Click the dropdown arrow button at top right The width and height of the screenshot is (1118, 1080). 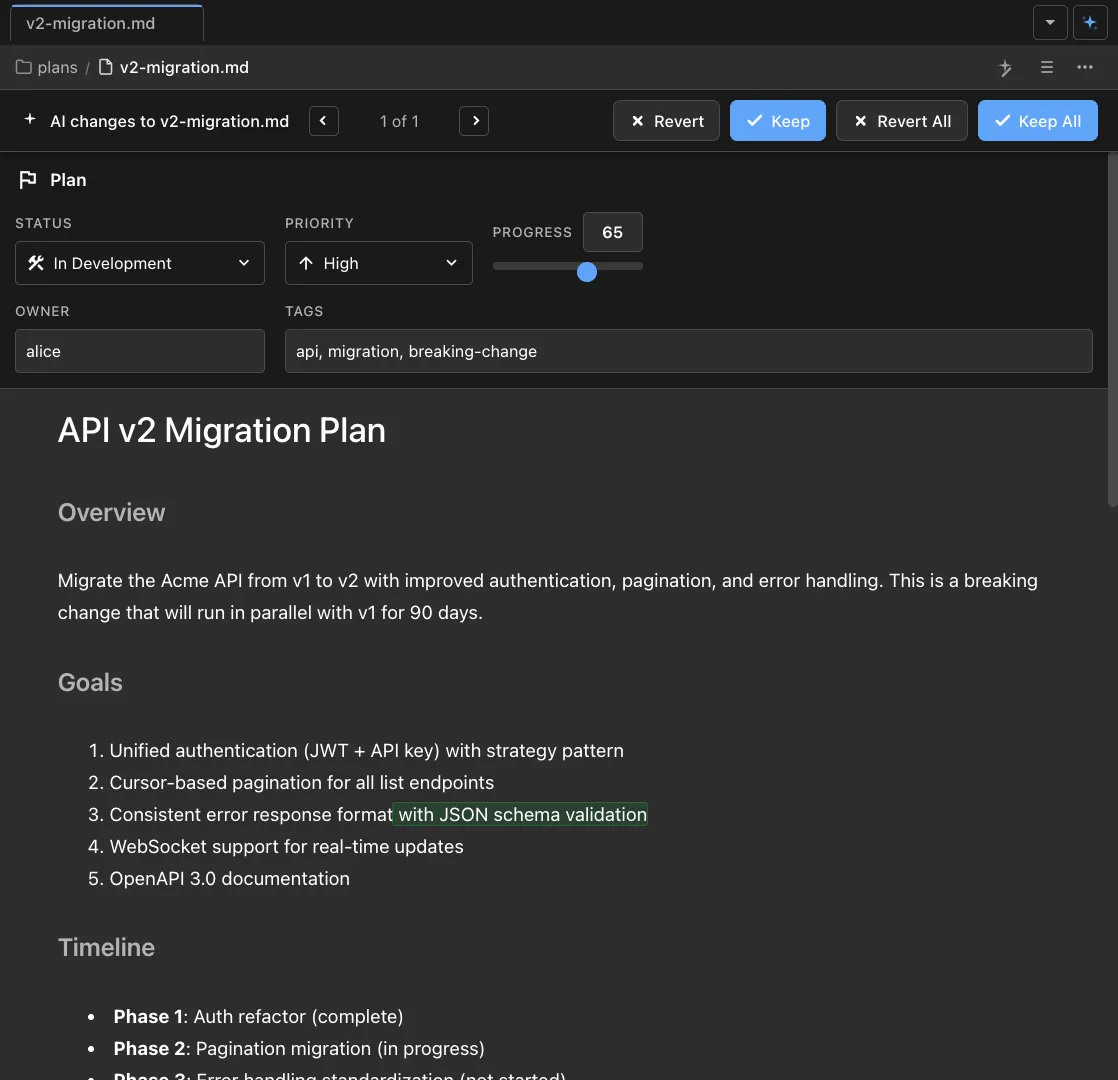pyautogui.click(x=1050, y=22)
